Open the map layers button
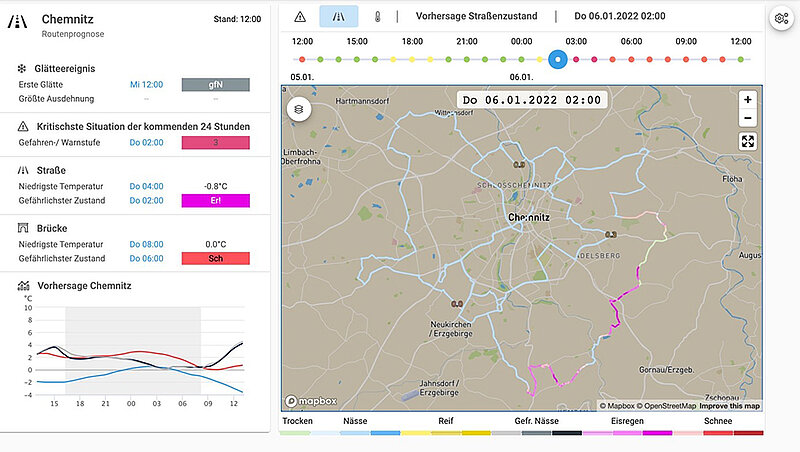800x452 pixels. point(300,109)
